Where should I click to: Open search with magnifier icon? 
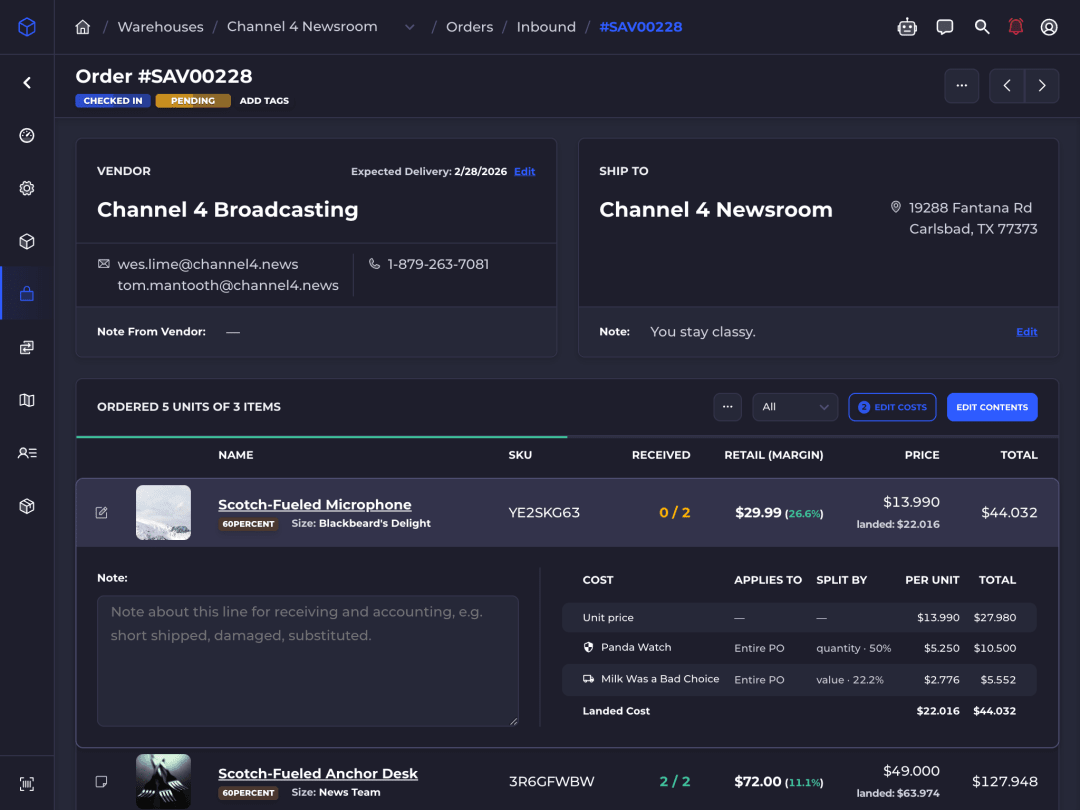click(982, 27)
